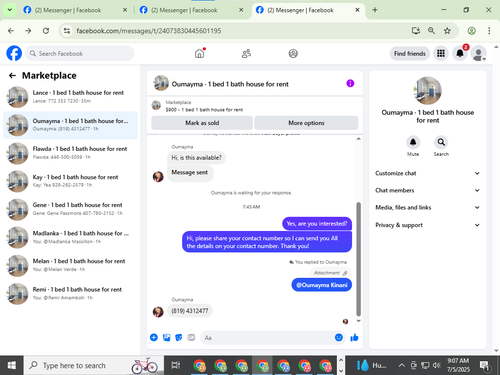500x375 pixels.
Task: Click the listing photo in right info panel
Action: coord(427,91)
